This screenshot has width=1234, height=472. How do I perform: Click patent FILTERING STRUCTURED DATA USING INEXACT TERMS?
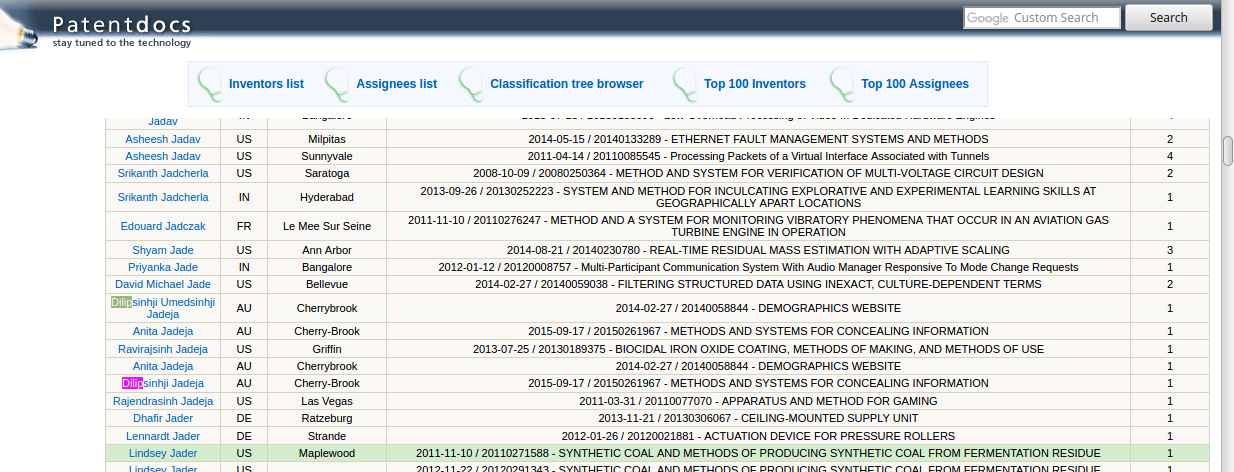click(x=758, y=284)
